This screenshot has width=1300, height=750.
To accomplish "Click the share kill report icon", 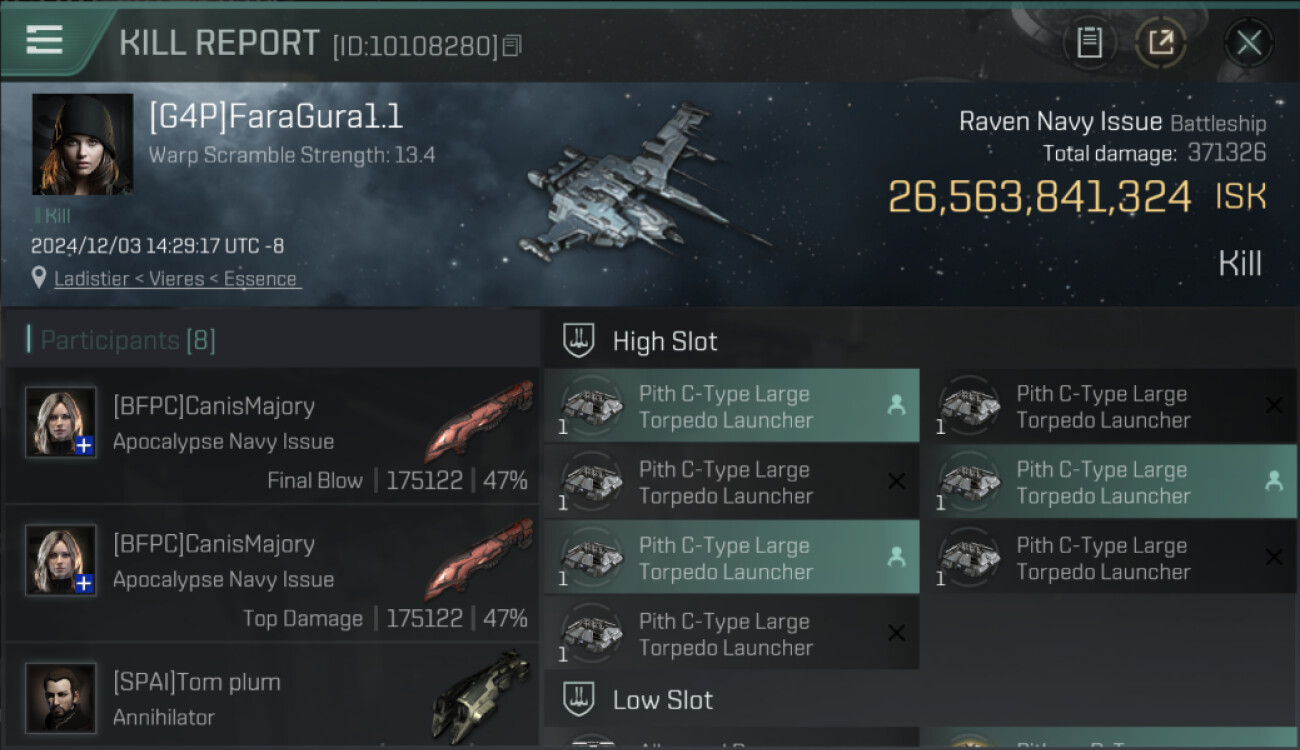I will (1160, 43).
